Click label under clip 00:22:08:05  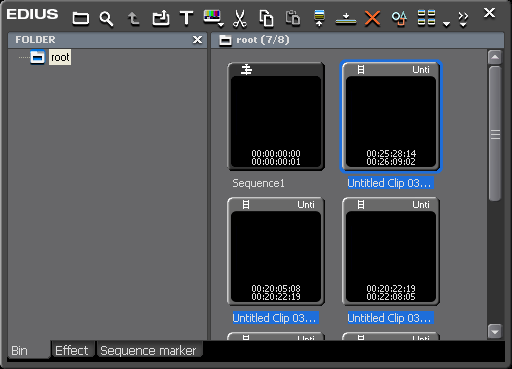coord(390,318)
